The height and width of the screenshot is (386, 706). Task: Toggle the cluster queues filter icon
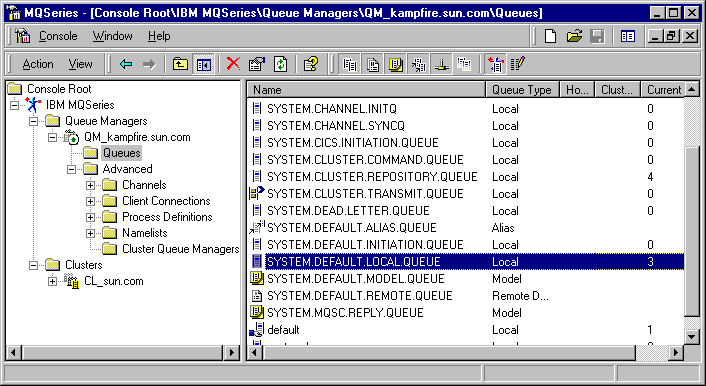tap(441, 64)
